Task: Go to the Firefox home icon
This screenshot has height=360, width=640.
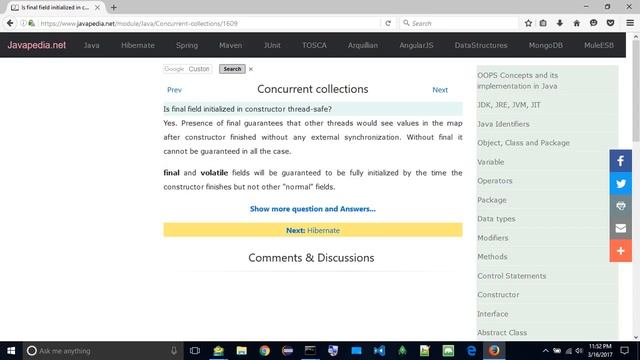Action: click(x=576, y=23)
